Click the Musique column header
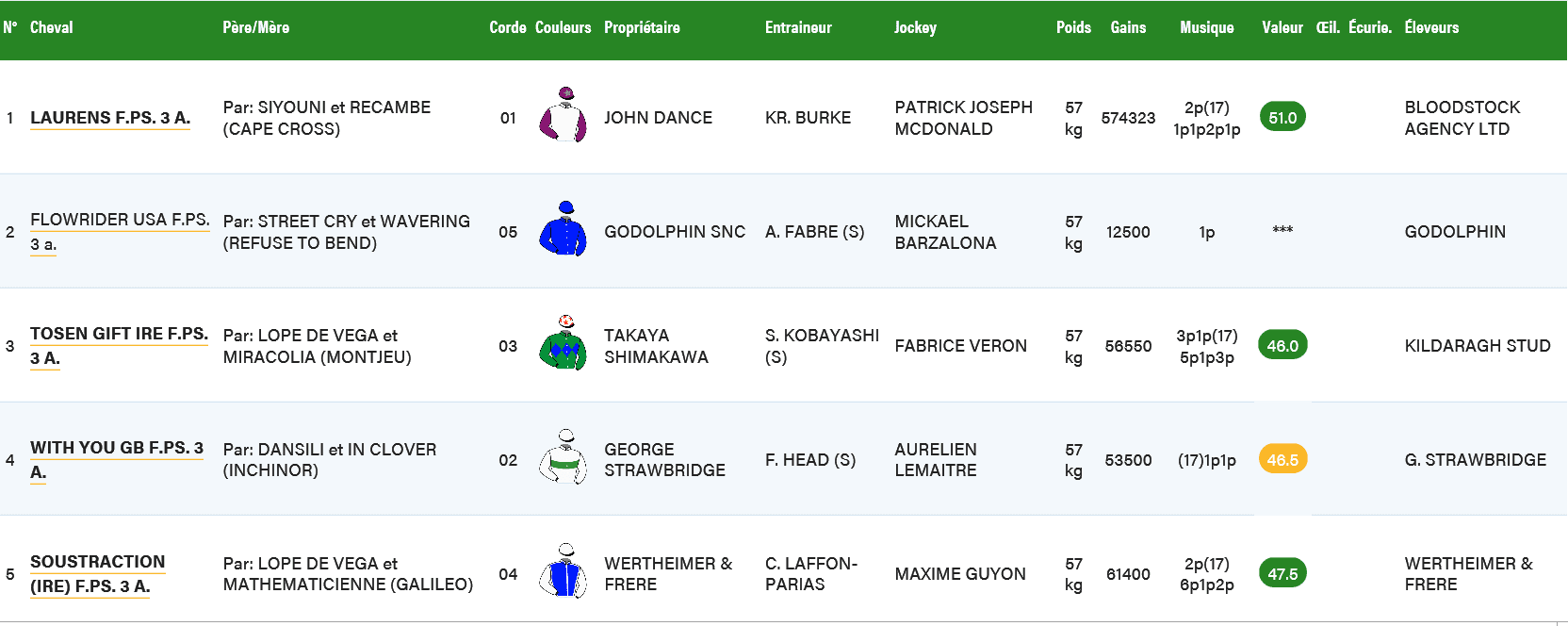The image size is (1568, 626). 1206,27
